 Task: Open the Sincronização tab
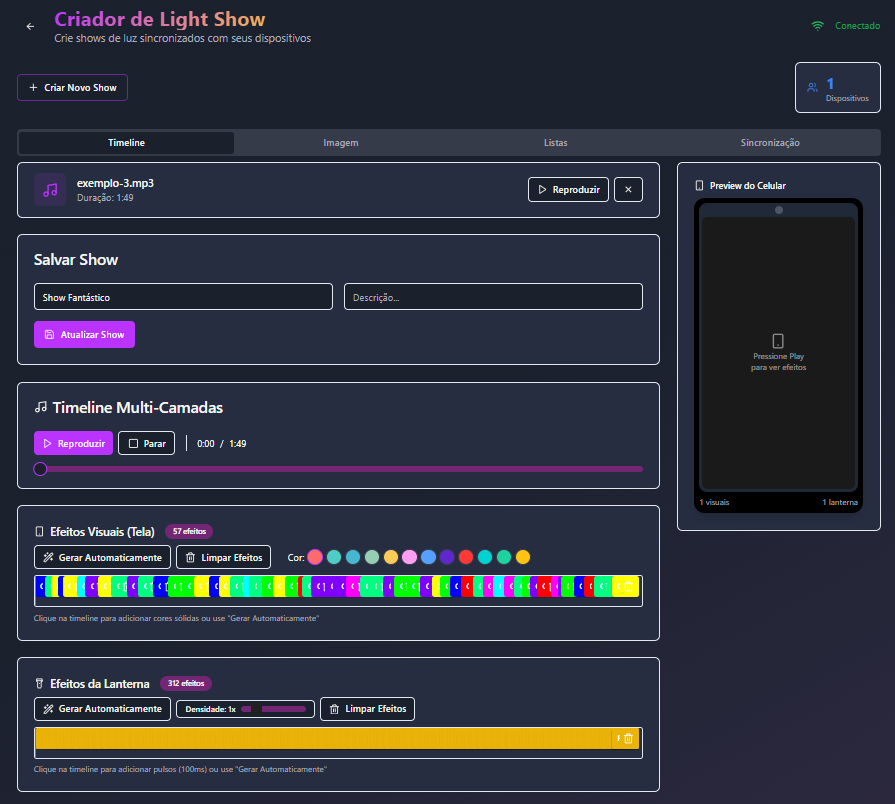[770, 143]
